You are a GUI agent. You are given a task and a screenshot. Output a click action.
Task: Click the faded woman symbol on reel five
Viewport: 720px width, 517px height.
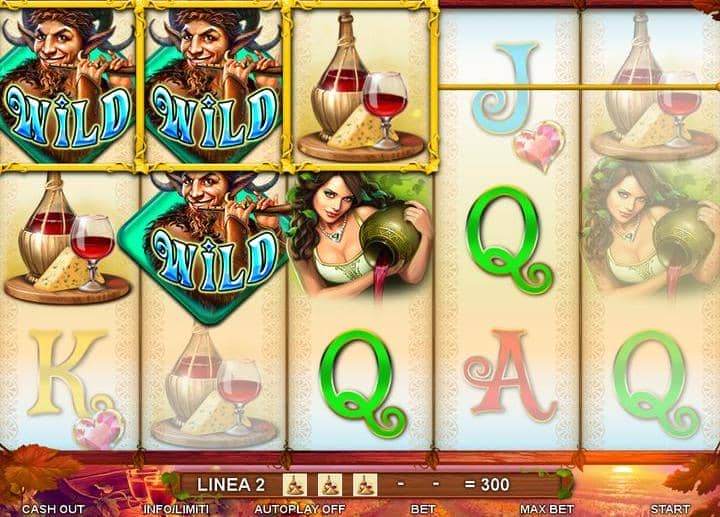[648, 230]
